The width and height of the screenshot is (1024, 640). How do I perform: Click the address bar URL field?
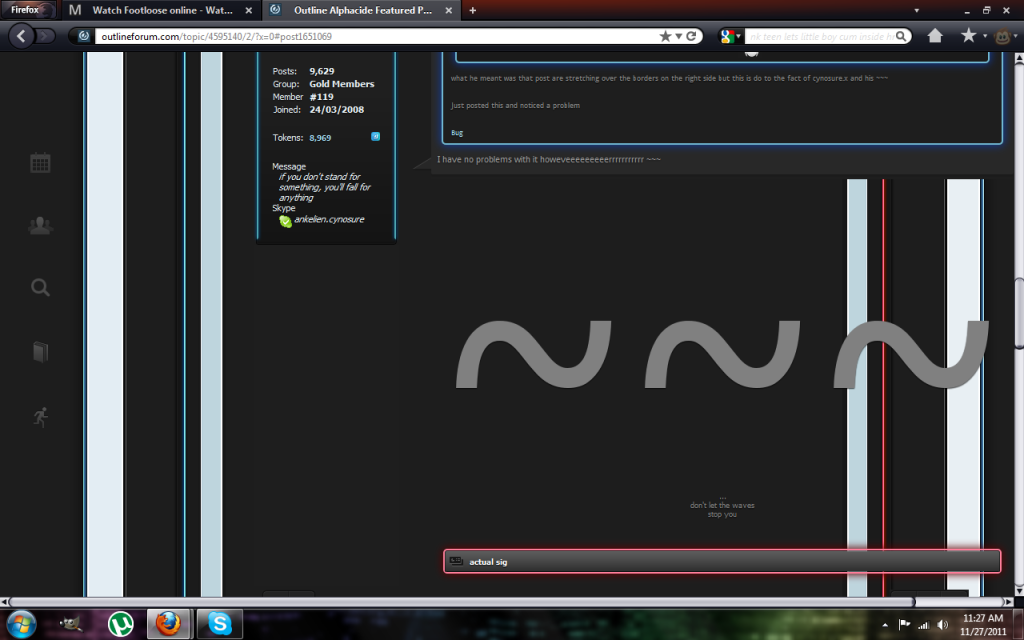370,36
